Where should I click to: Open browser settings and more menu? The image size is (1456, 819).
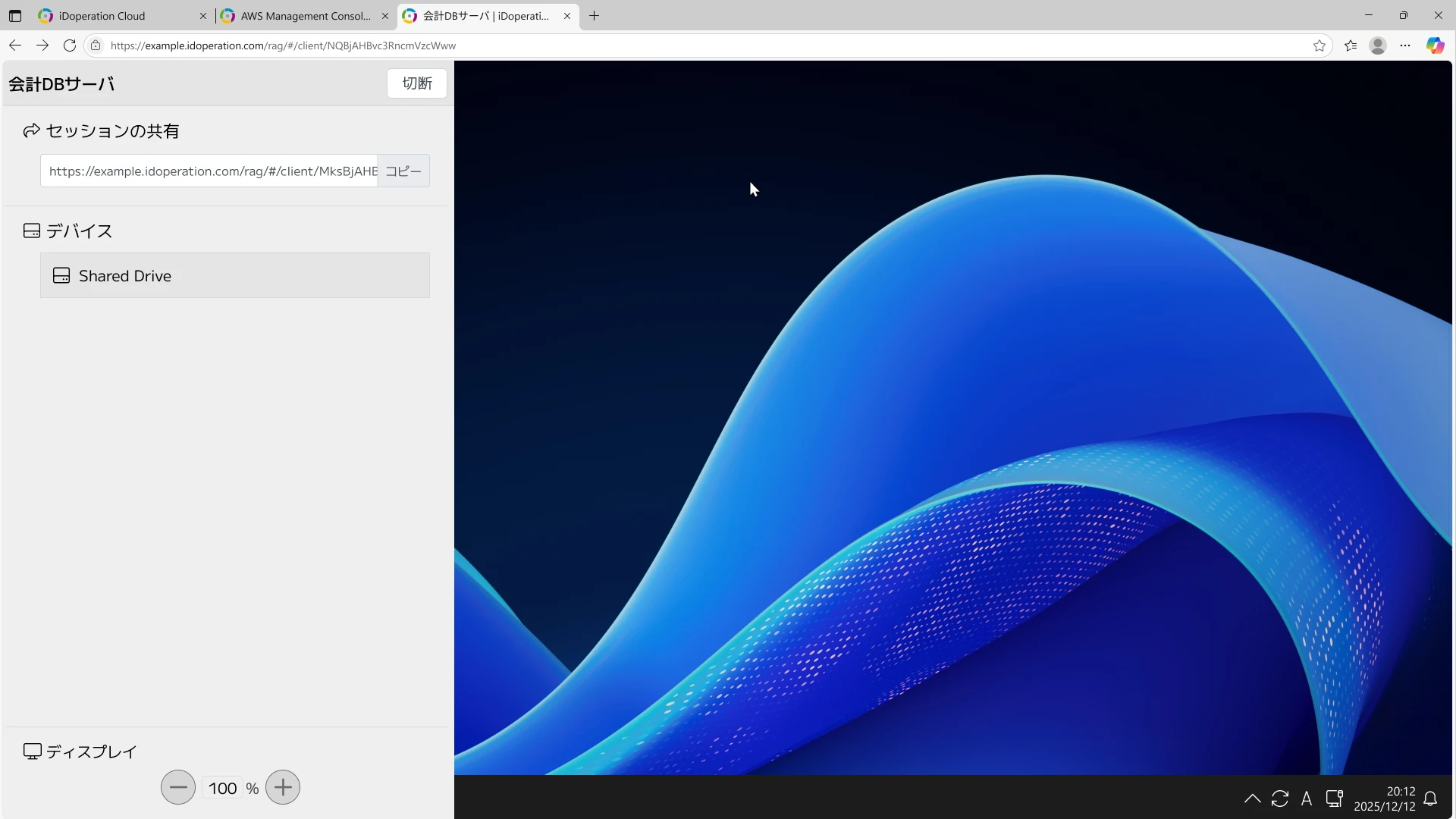1405,45
